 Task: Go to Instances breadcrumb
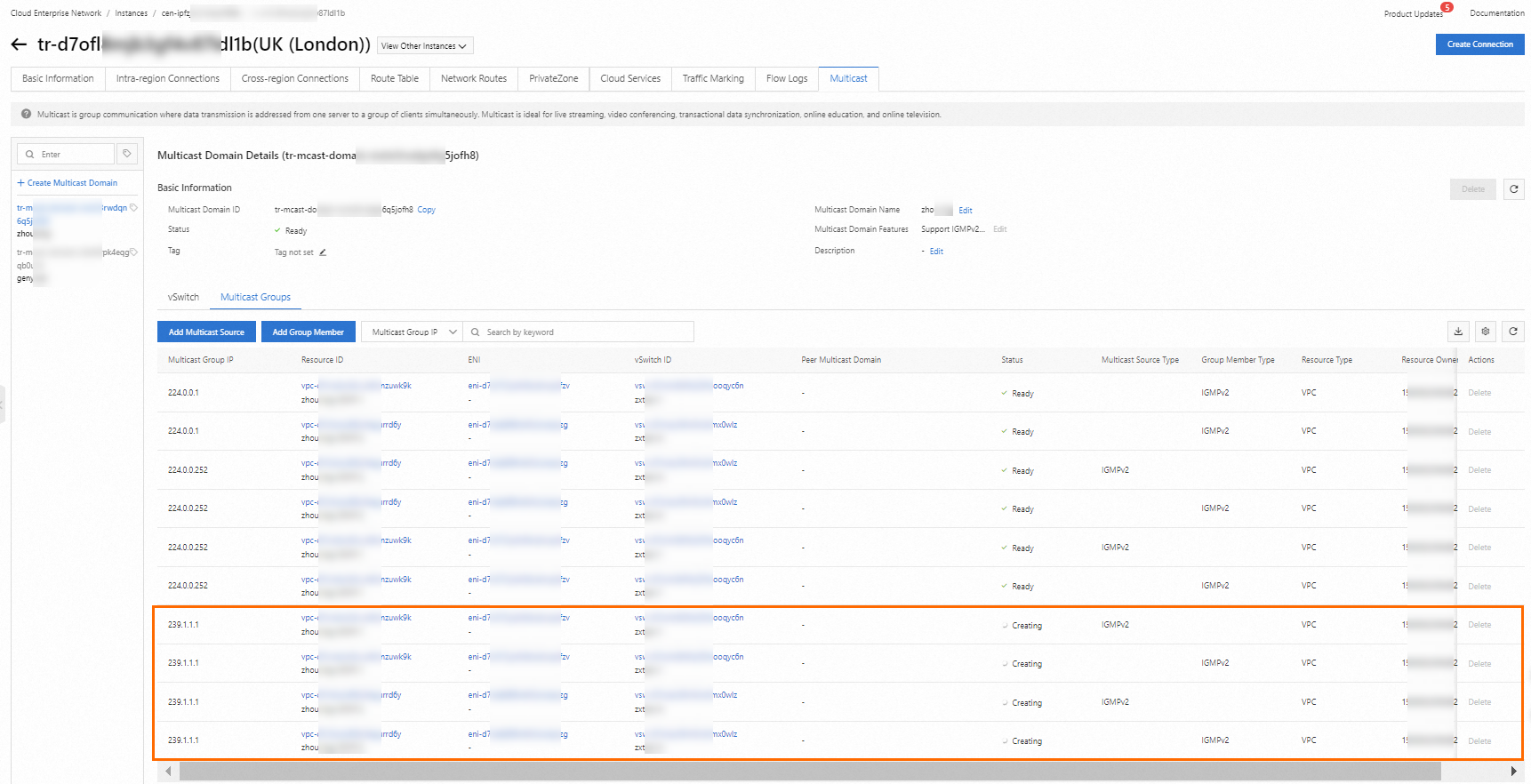coord(132,13)
